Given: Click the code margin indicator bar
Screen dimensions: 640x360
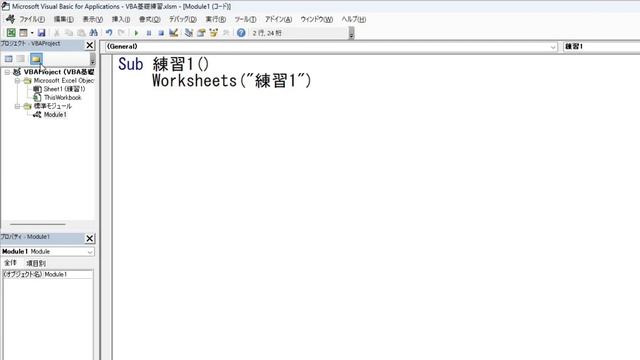Looking at the screenshot, I should tap(107, 207).
